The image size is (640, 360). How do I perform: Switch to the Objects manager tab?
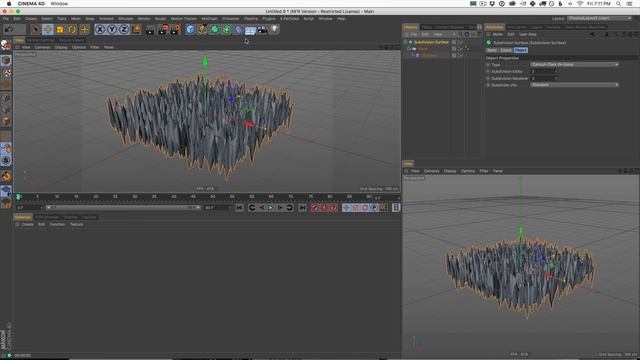coord(411,27)
